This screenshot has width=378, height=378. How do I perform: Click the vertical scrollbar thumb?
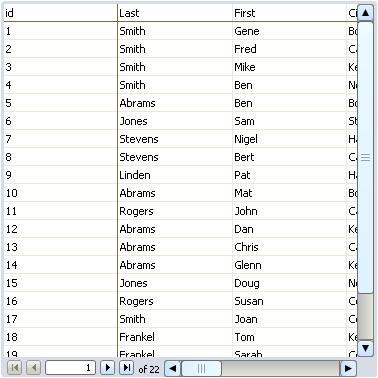(x=365, y=157)
